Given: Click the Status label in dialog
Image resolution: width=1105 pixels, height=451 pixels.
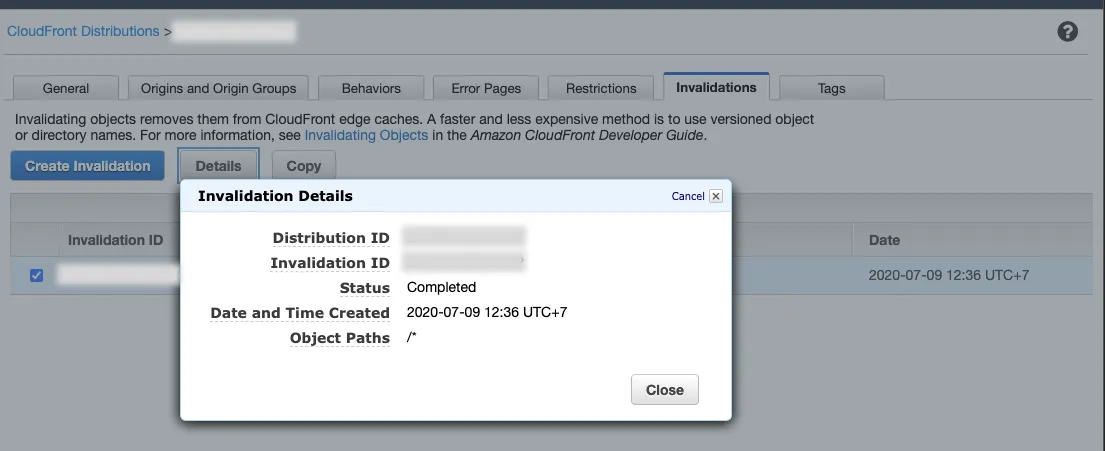Looking at the screenshot, I should (x=364, y=288).
